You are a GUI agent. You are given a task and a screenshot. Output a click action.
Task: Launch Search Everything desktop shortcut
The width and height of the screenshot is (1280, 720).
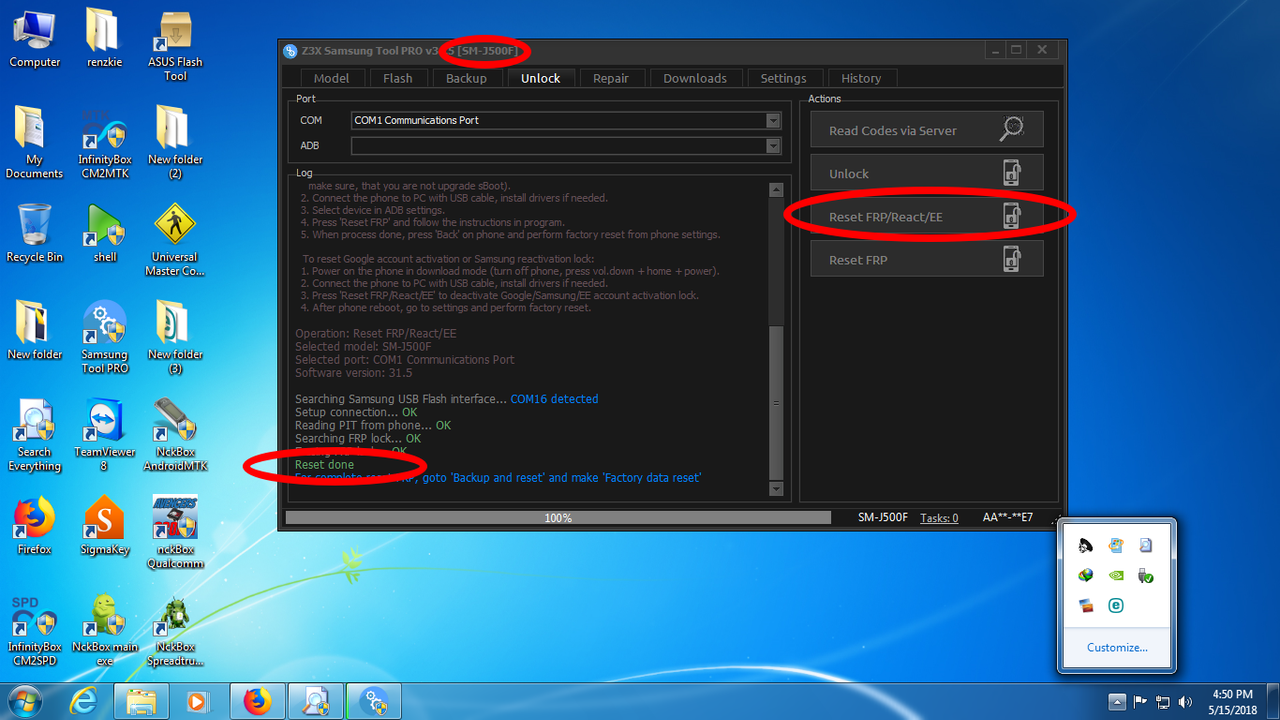coord(34,435)
